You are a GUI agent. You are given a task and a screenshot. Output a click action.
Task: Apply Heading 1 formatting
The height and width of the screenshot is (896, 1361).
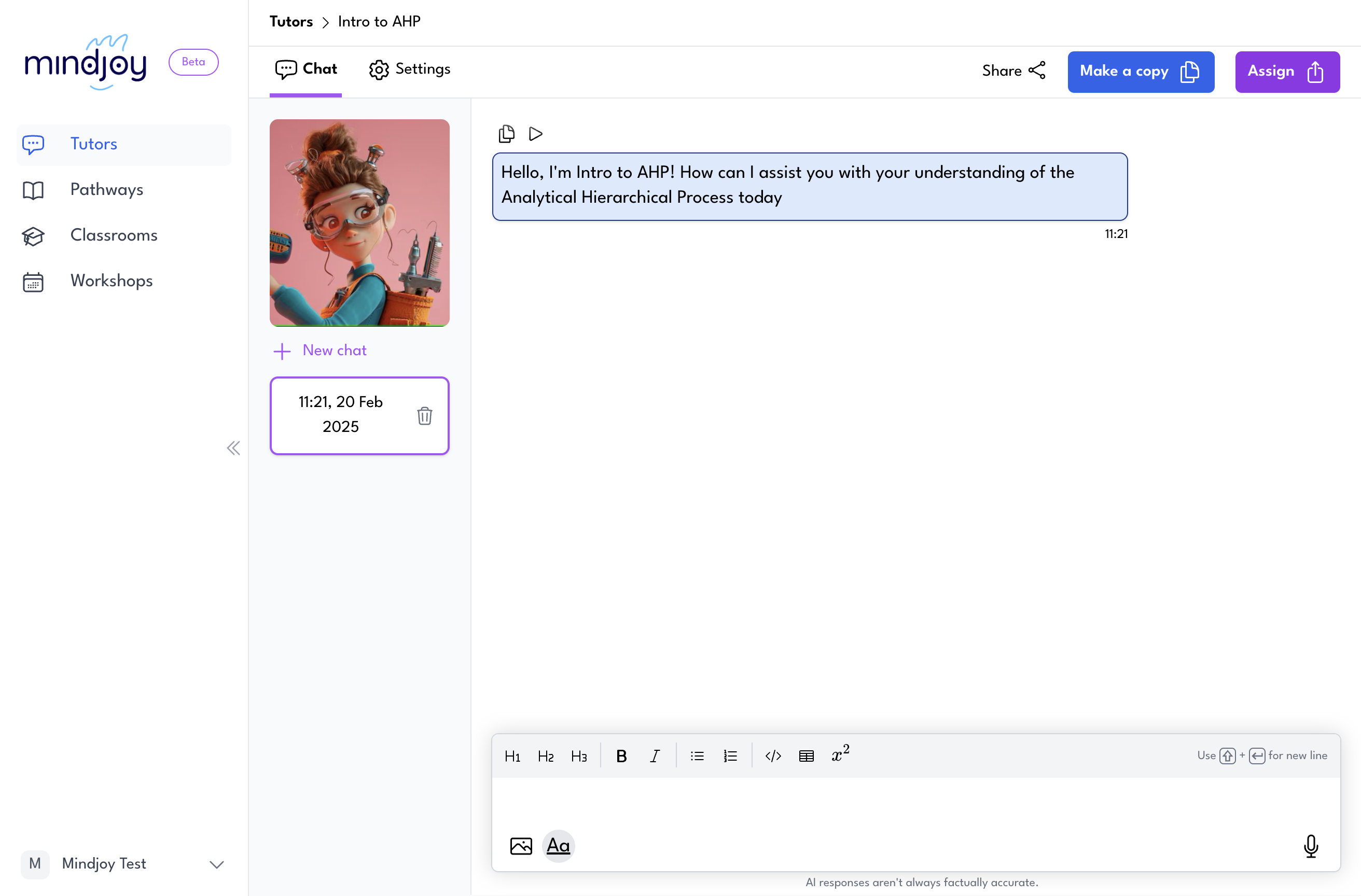(x=512, y=756)
